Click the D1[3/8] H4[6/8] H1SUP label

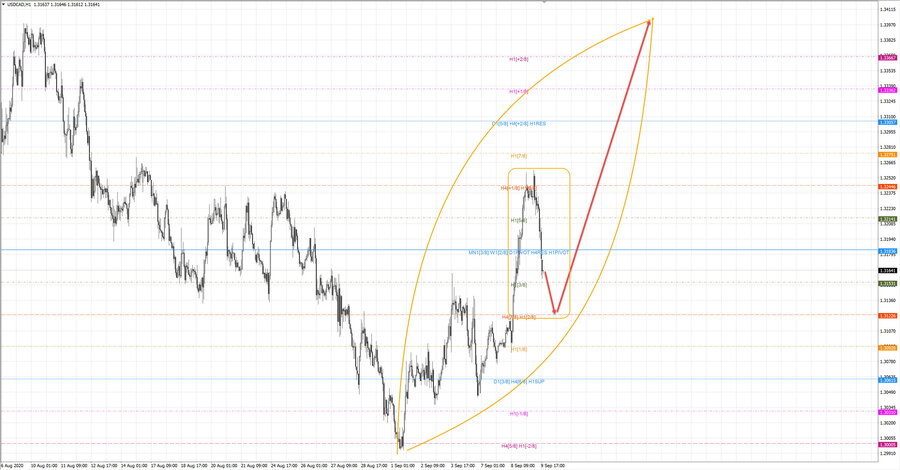(519, 381)
